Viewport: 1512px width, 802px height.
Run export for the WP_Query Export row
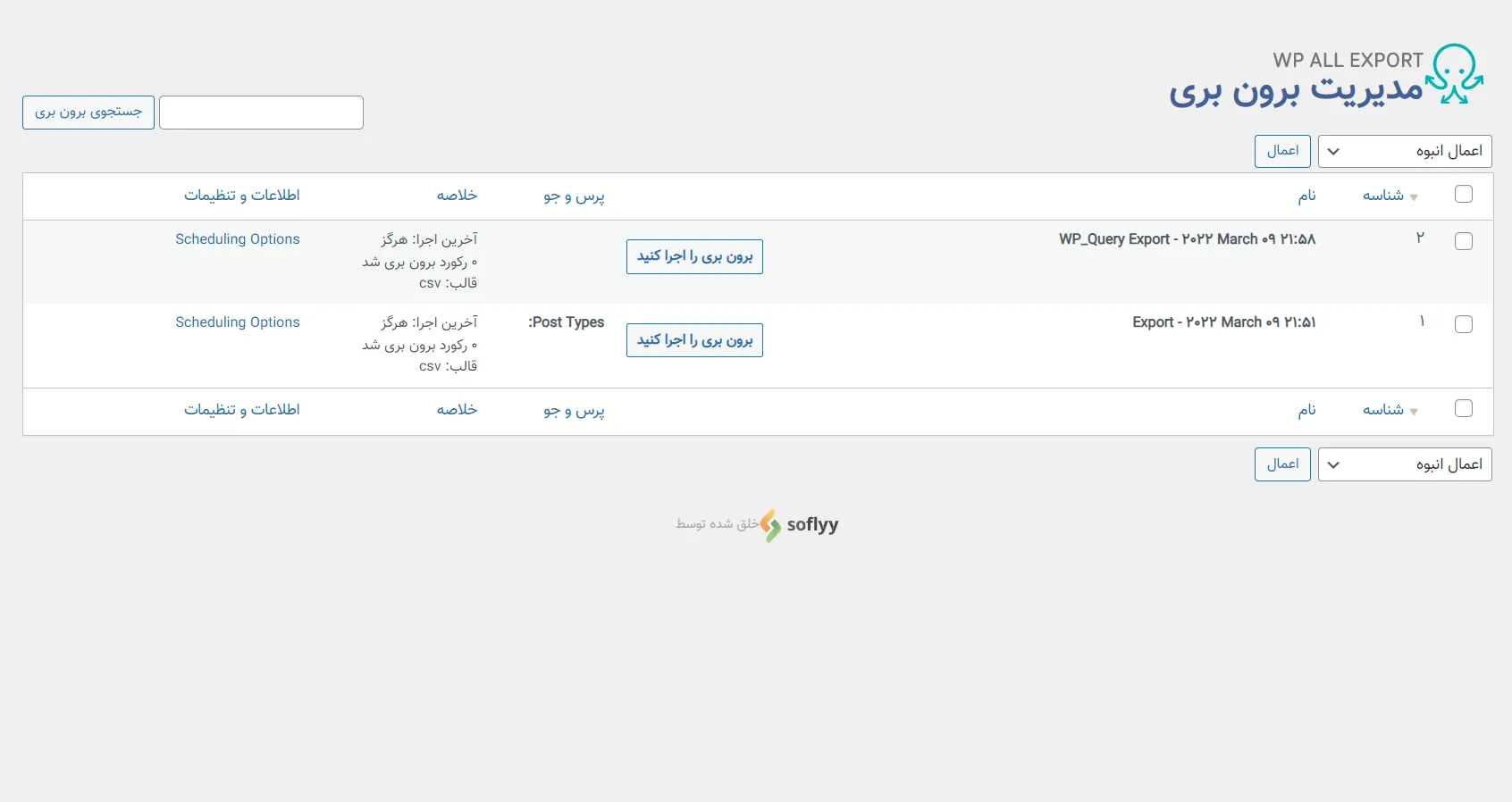(x=694, y=257)
